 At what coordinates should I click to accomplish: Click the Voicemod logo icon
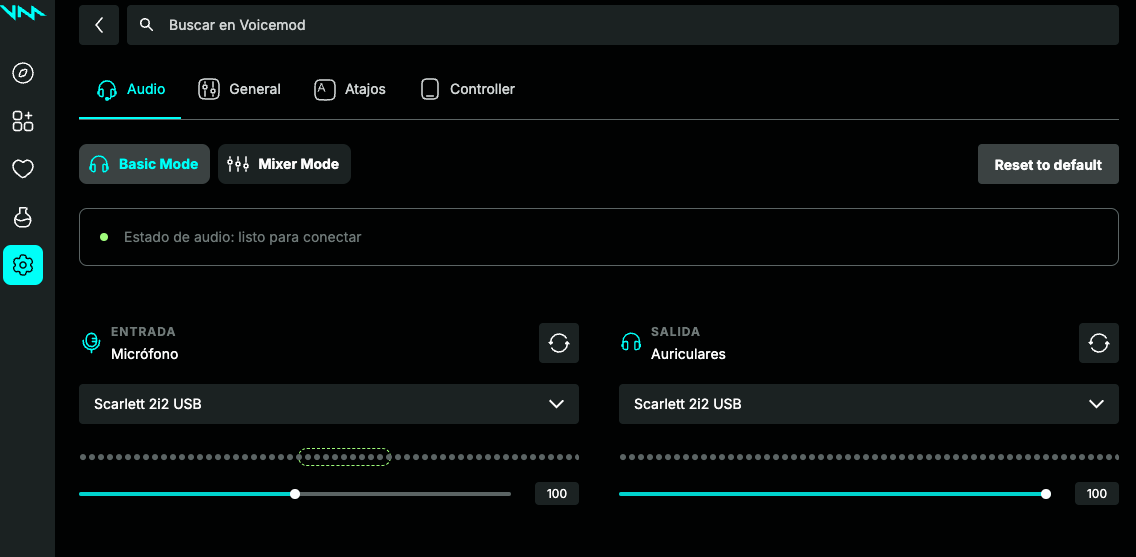click(x=23, y=12)
